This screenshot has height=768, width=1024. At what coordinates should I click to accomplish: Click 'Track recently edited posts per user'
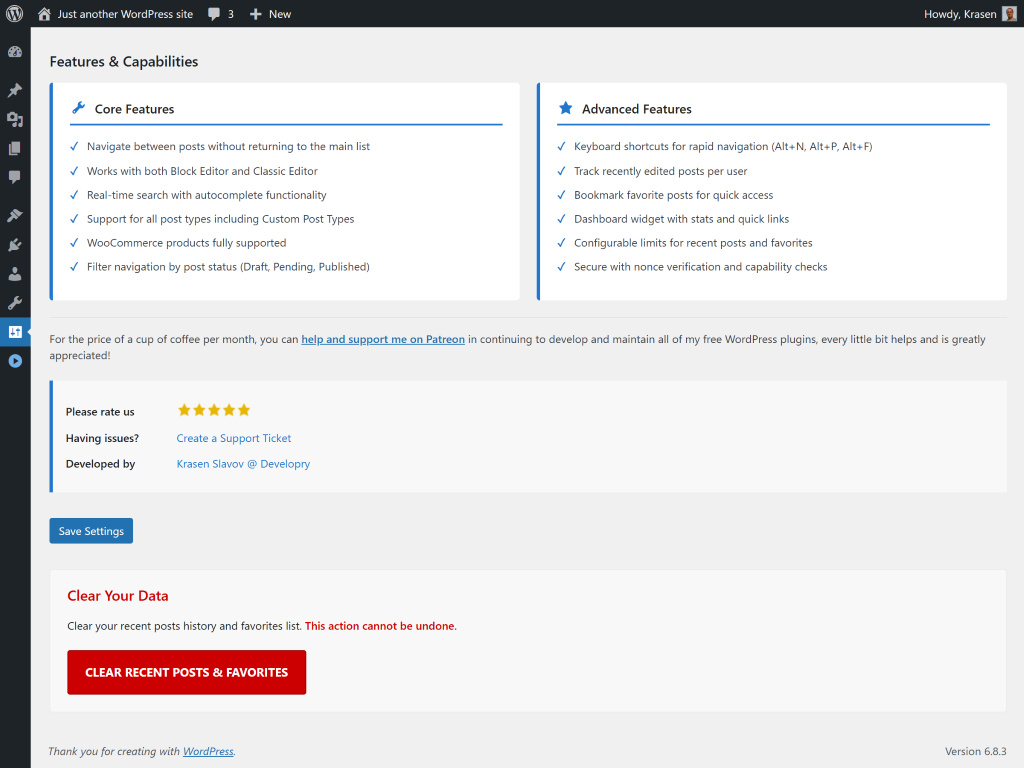(x=660, y=171)
